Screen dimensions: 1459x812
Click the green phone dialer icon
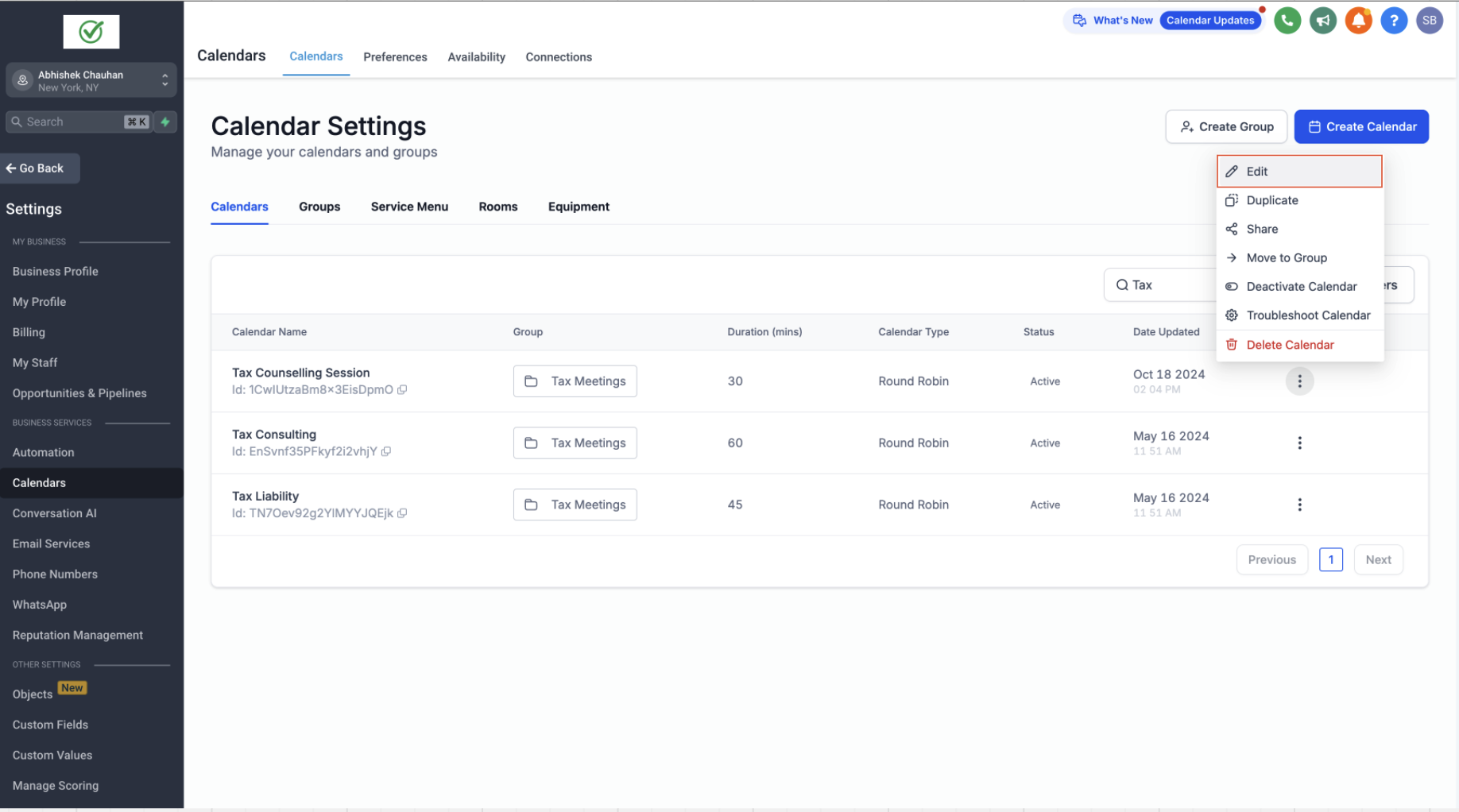coord(1287,21)
